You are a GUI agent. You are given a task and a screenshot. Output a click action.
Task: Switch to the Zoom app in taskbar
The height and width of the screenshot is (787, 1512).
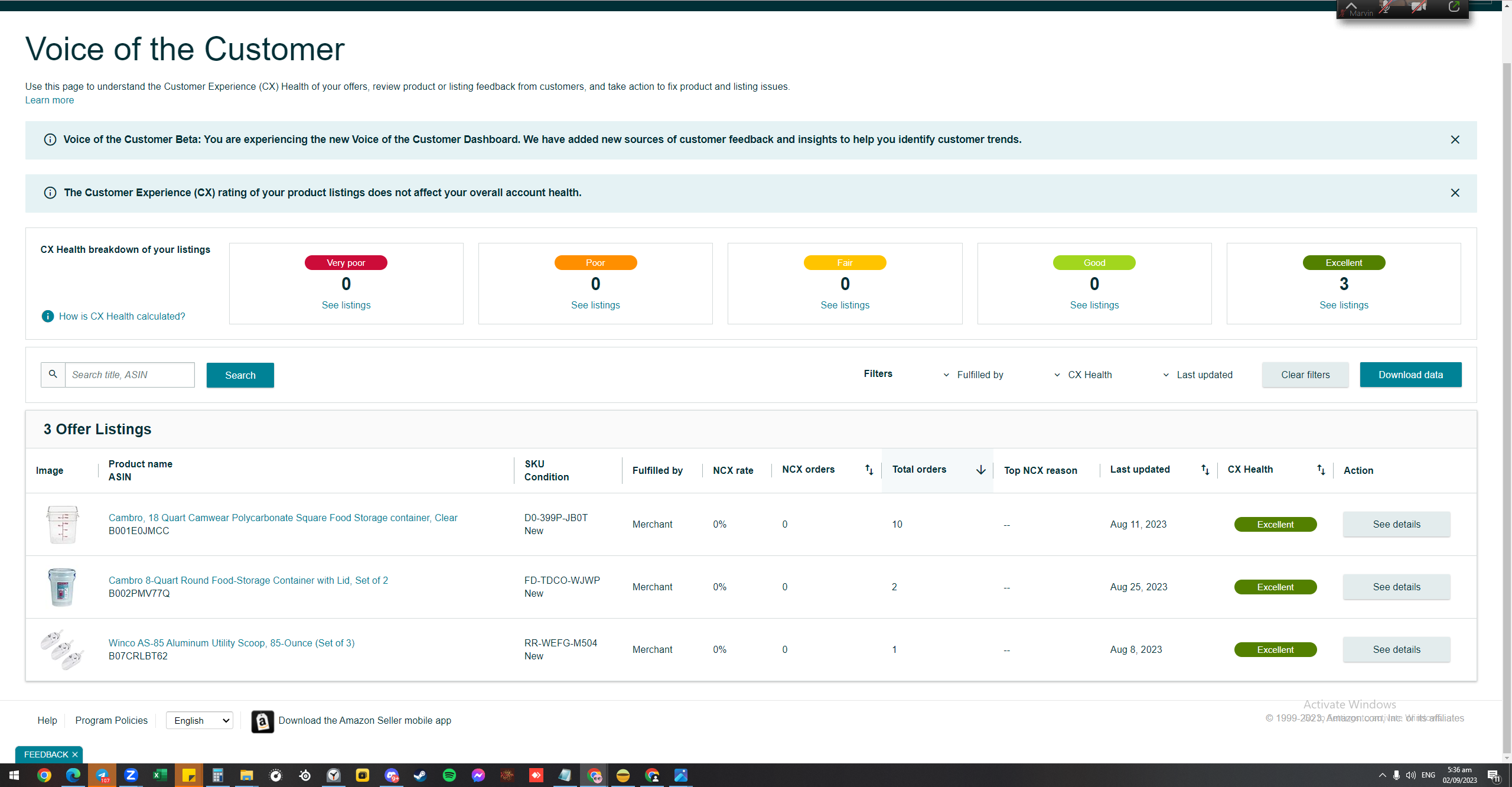pos(131,775)
